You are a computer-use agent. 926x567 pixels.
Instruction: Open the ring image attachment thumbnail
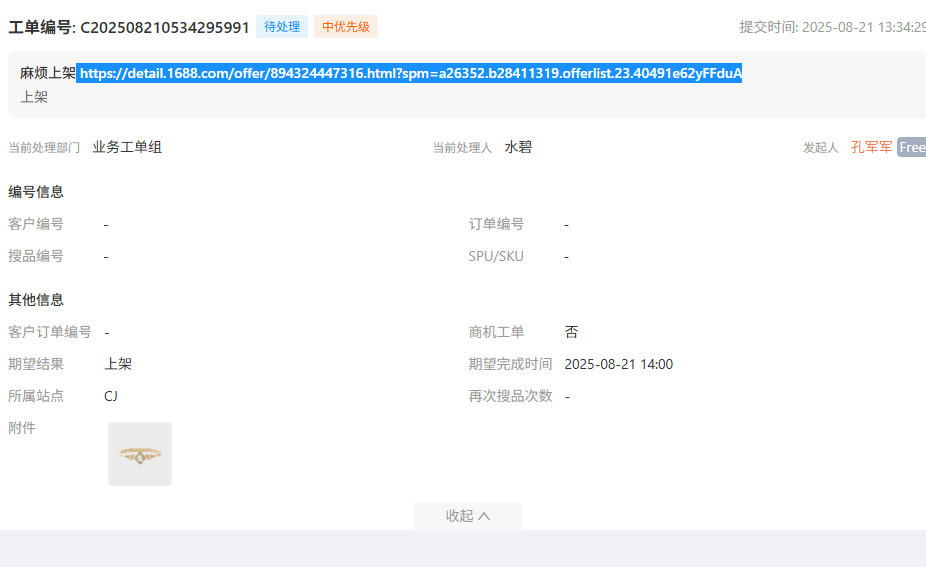[x=140, y=454]
